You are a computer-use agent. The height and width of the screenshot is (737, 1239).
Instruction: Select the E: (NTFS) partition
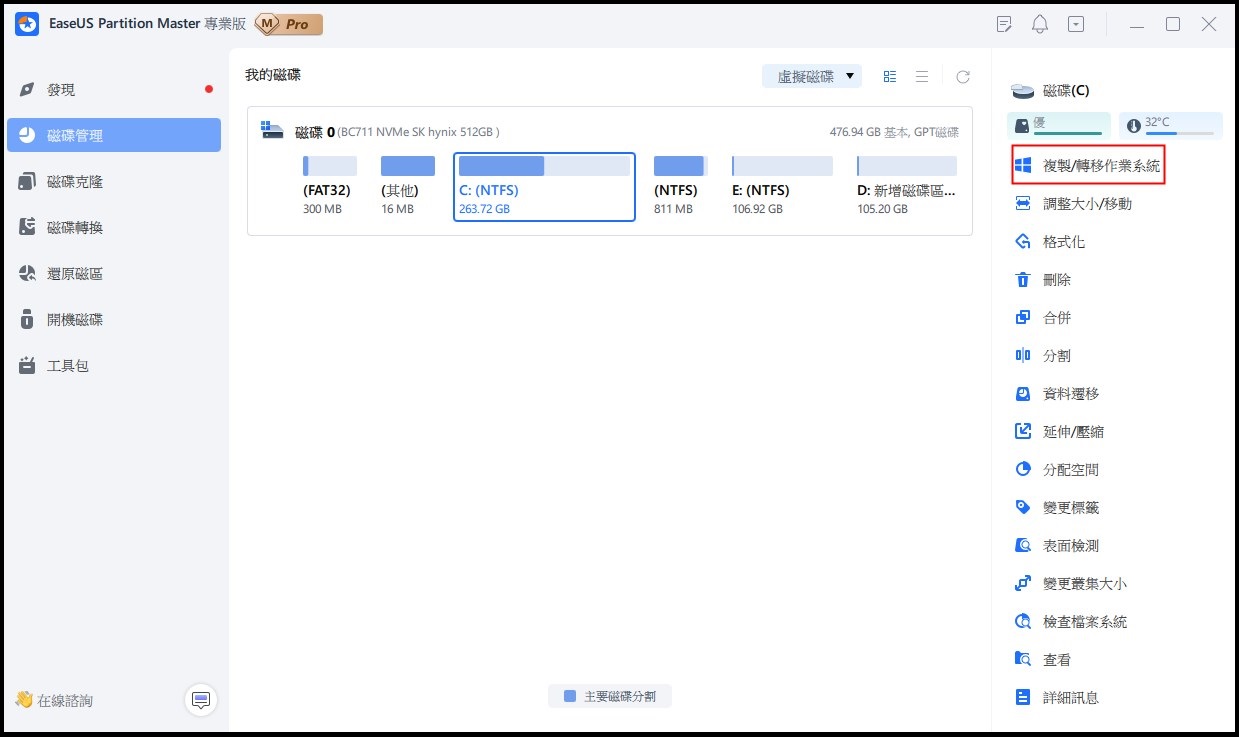tap(782, 186)
